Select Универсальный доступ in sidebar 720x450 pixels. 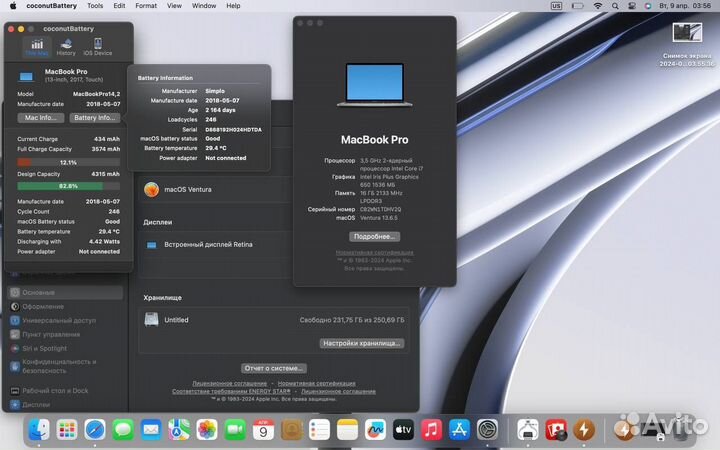(x=66, y=321)
